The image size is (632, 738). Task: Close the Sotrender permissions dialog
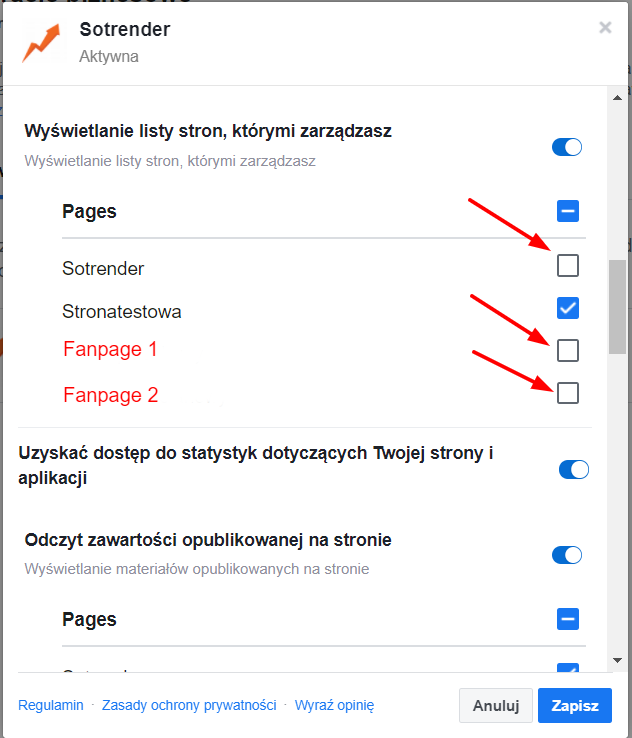[605, 28]
